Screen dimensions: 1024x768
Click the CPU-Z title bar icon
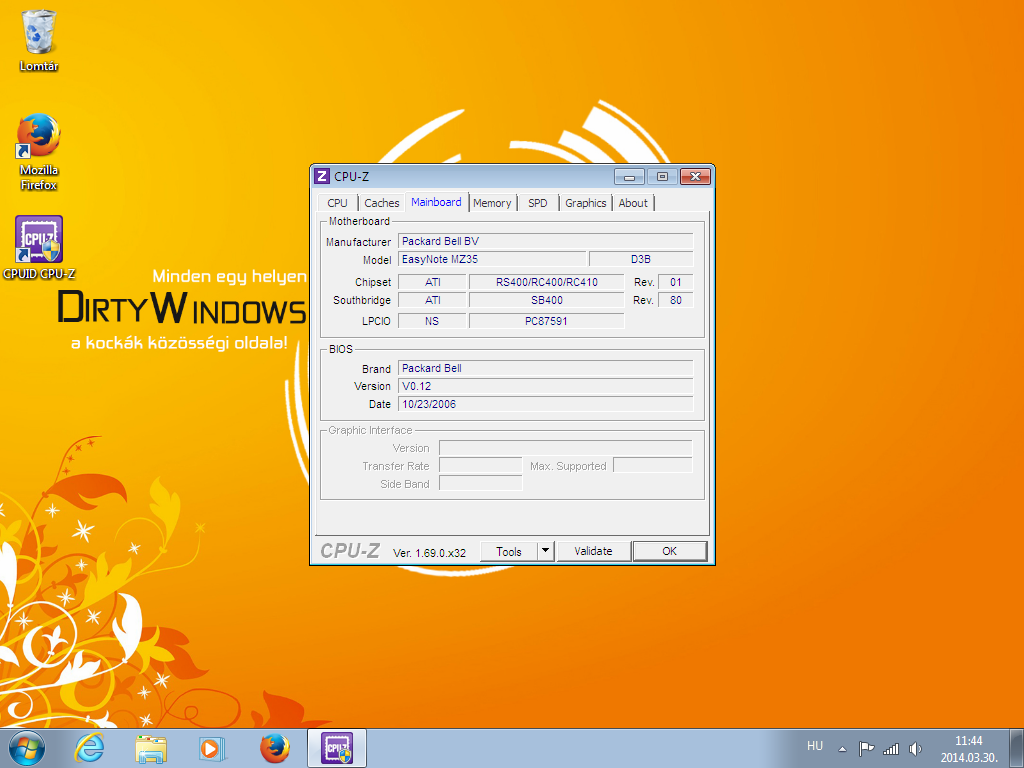coord(321,176)
